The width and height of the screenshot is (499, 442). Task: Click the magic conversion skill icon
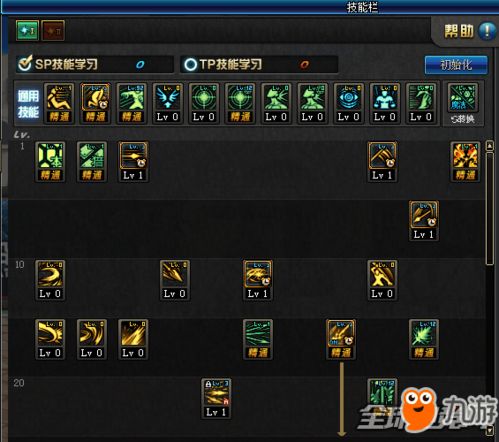[x=463, y=104]
